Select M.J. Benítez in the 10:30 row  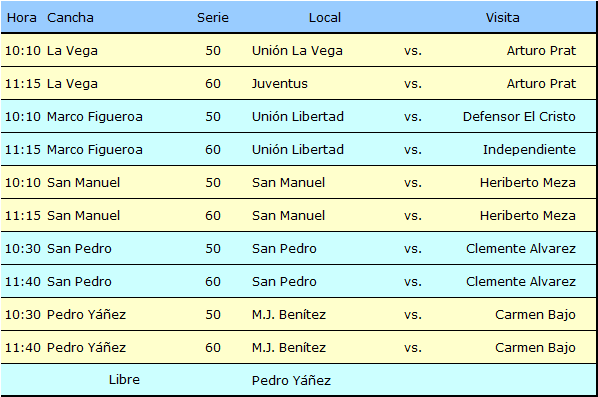(x=289, y=314)
